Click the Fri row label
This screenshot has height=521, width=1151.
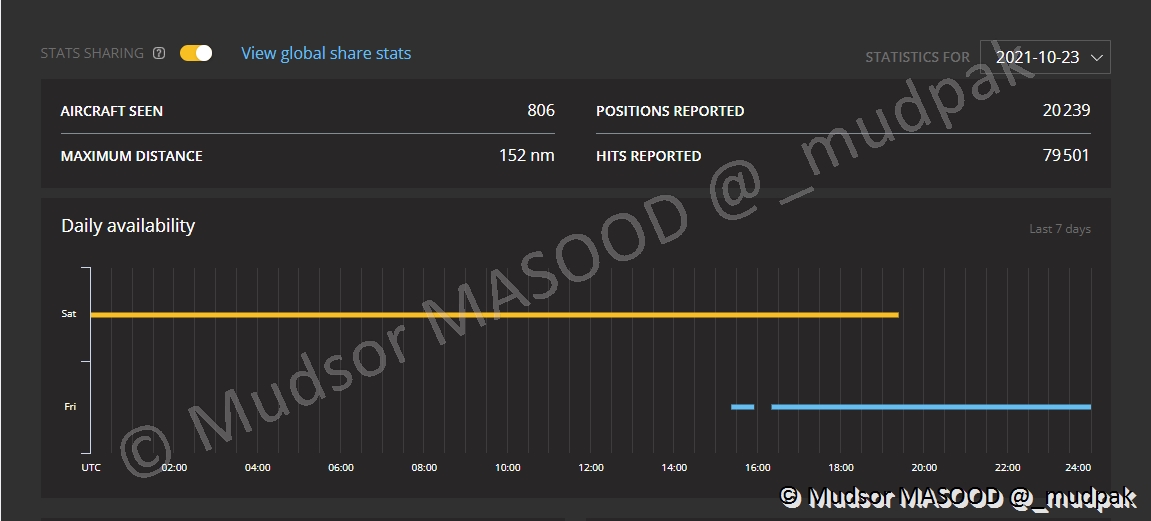tap(70, 407)
